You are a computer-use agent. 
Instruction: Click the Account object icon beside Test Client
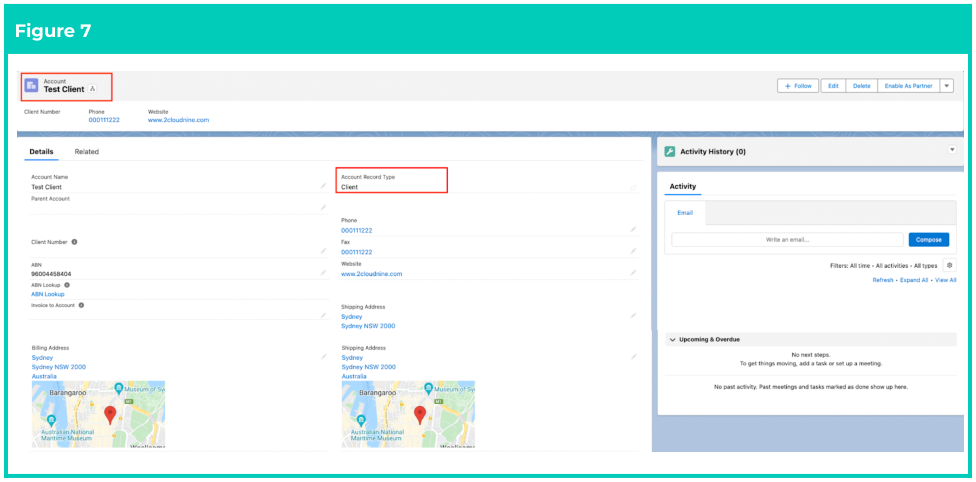(31, 85)
